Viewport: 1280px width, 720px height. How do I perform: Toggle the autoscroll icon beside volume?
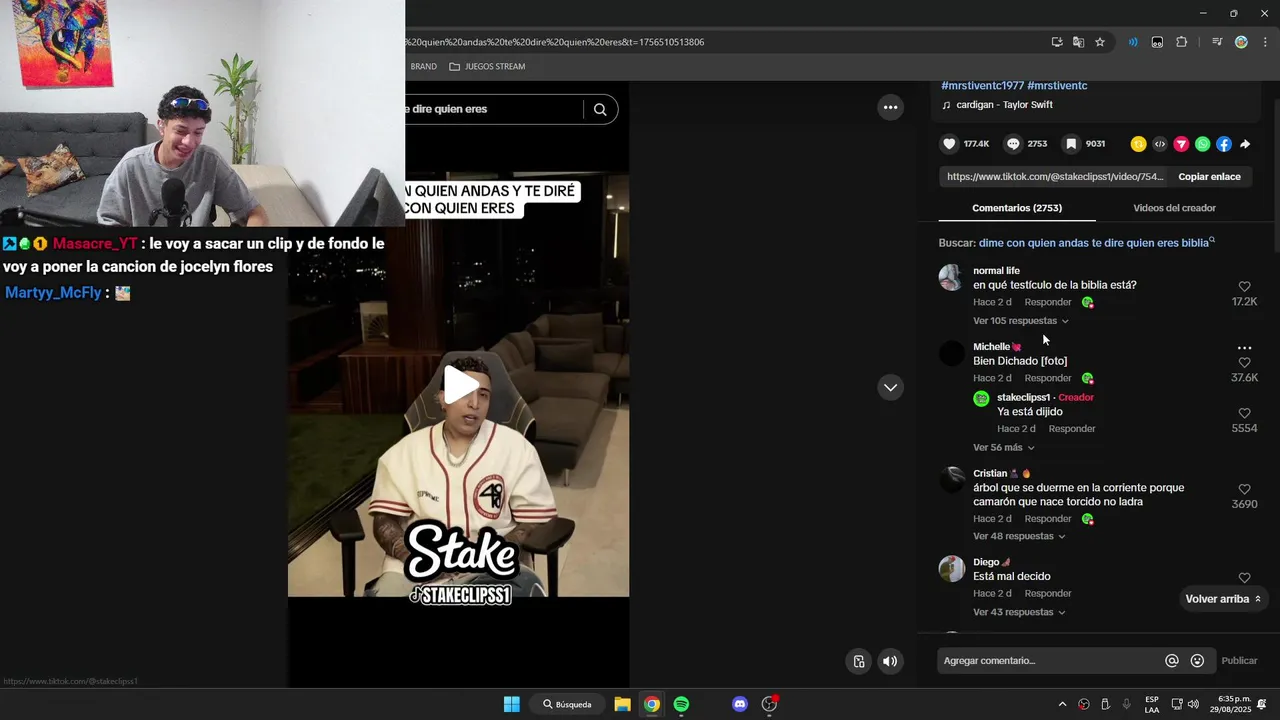tap(859, 661)
